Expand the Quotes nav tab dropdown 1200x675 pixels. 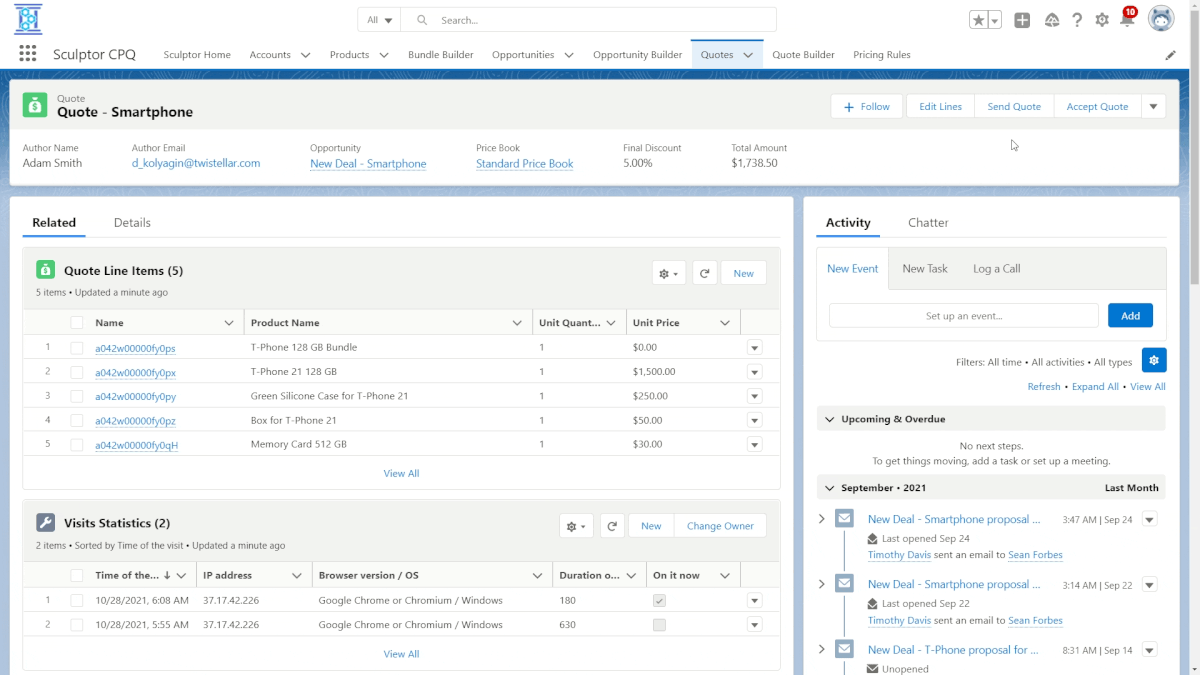[748, 55]
